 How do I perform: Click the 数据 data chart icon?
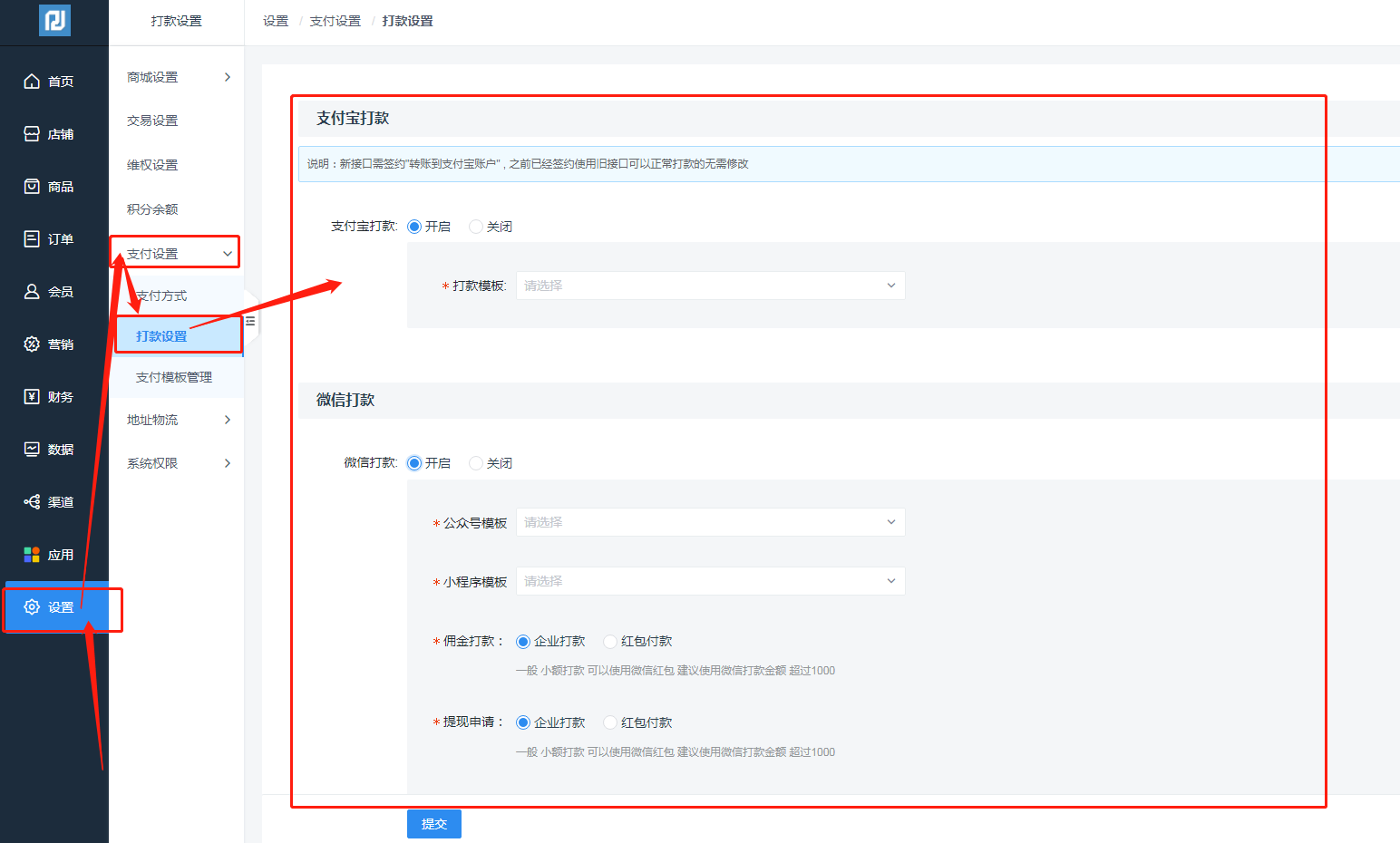[32, 449]
